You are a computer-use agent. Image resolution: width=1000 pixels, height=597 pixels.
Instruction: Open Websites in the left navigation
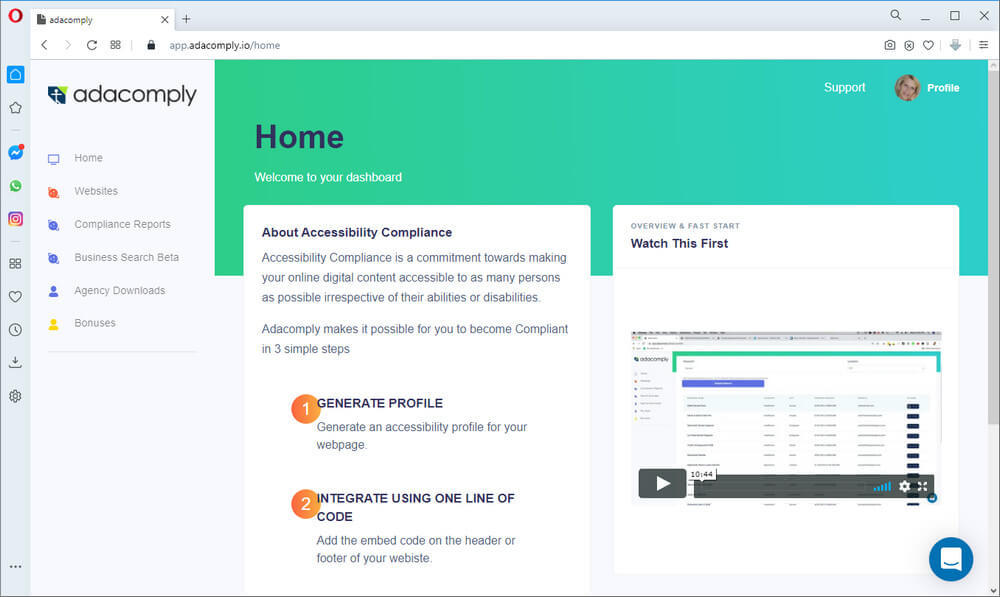(96, 191)
